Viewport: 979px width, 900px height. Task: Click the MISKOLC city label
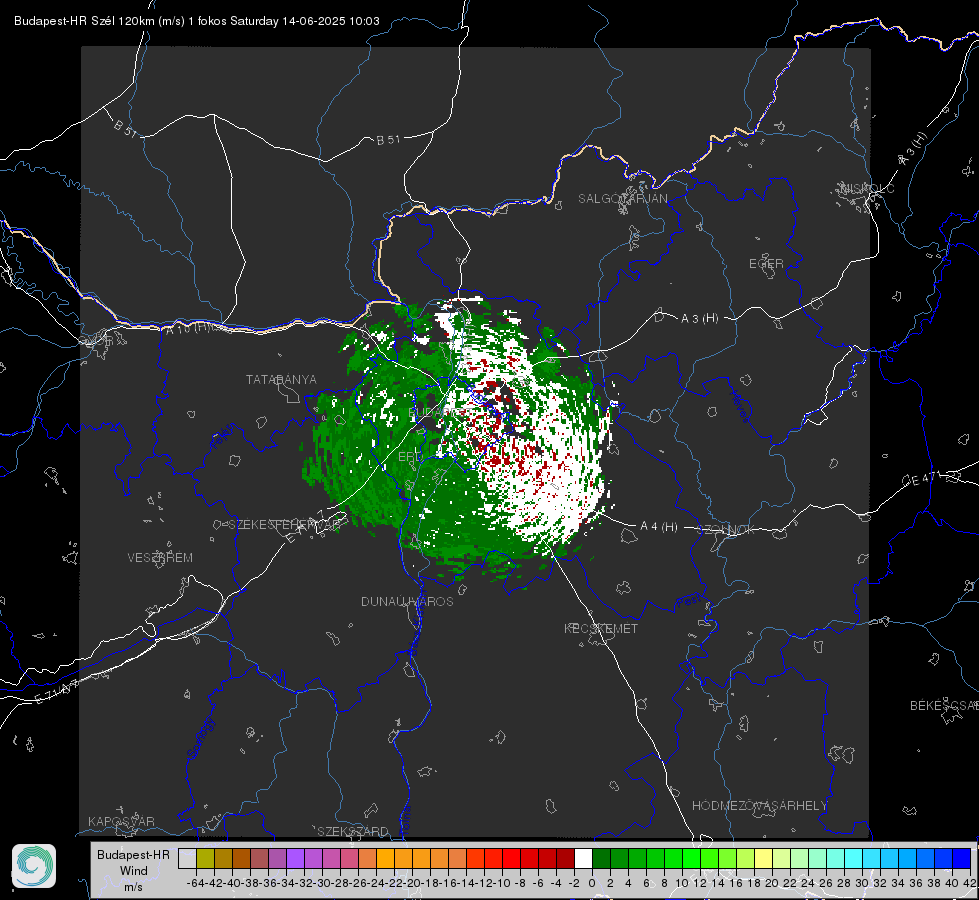867,188
